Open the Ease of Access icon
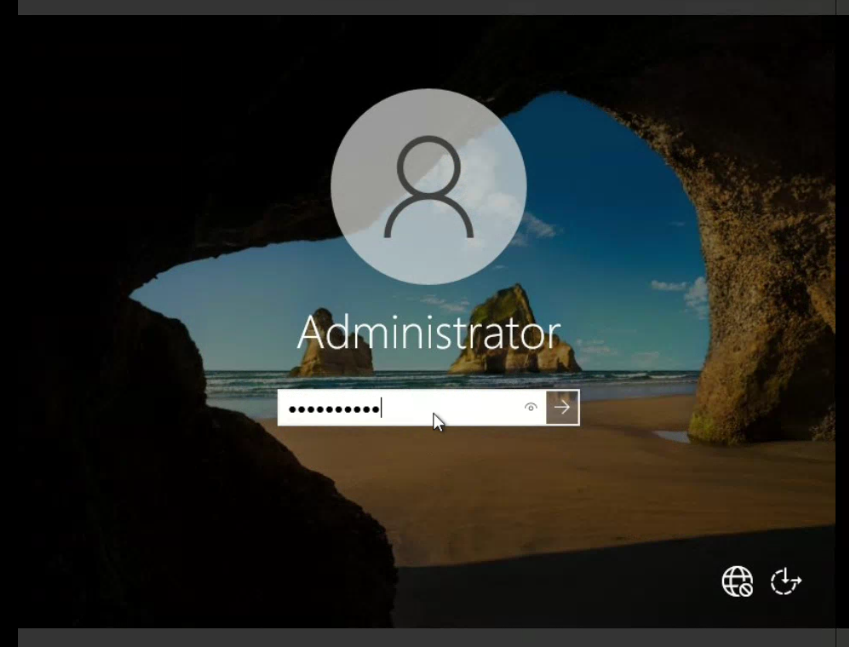Viewport: 849px width, 647px height. pyautogui.click(x=786, y=581)
